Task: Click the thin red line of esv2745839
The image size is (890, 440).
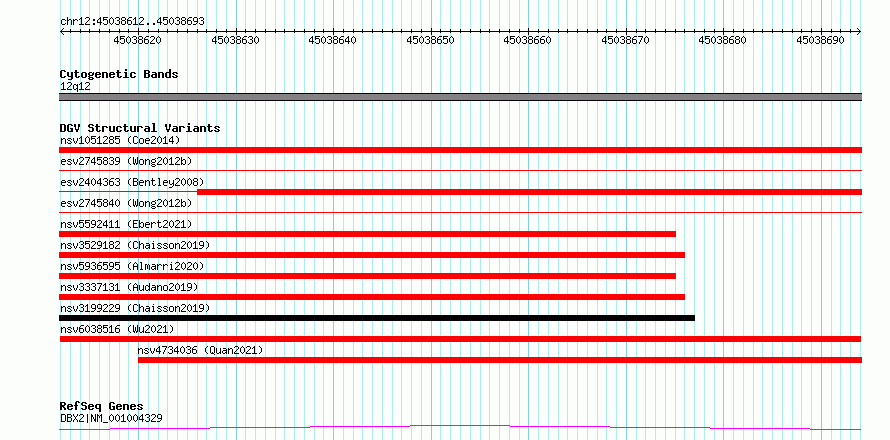Action: pos(460,170)
